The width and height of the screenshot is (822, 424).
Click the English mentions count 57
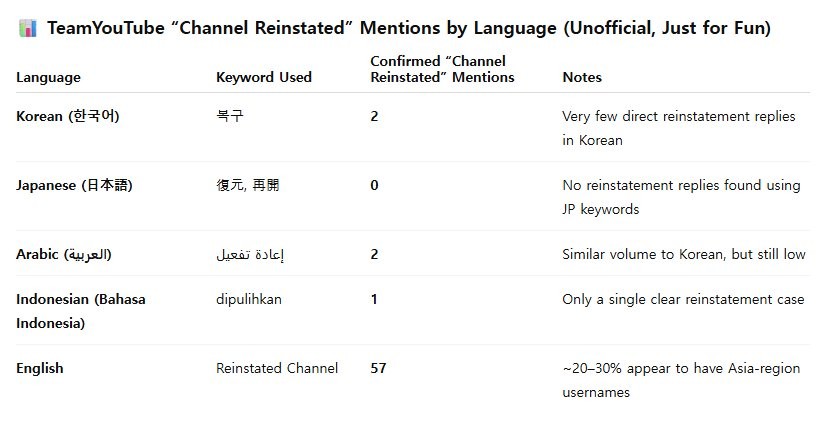coord(378,368)
